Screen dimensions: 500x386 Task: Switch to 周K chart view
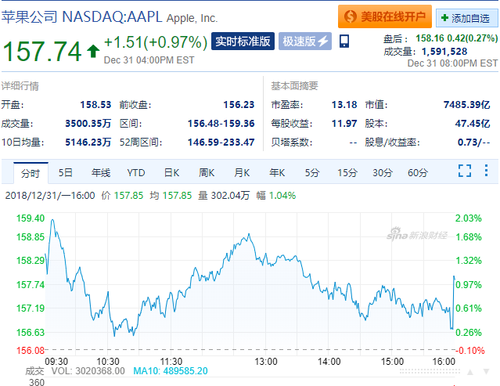pos(207,173)
